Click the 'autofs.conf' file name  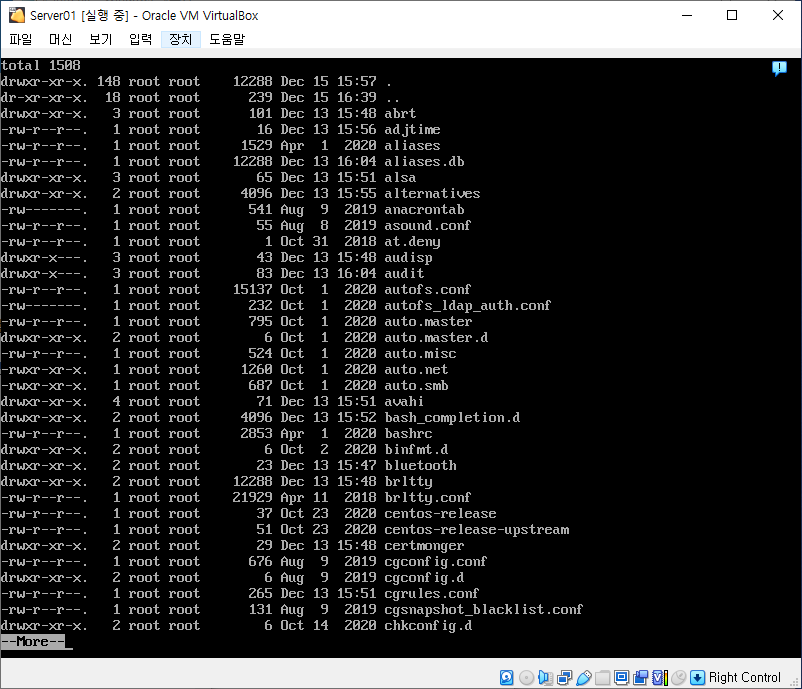point(428,290)
